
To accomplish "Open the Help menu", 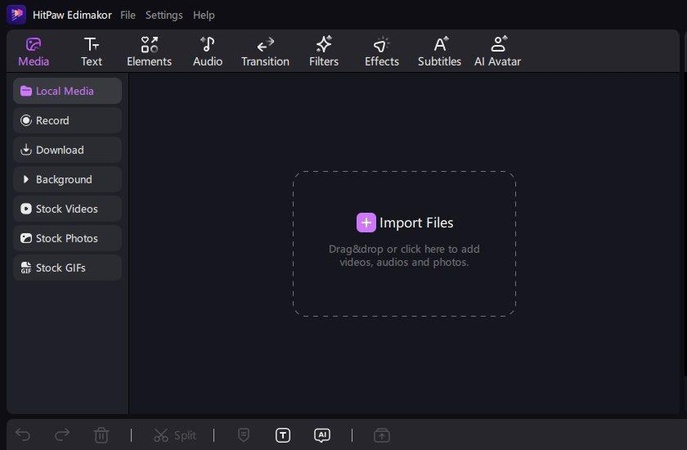I will 204,15.
